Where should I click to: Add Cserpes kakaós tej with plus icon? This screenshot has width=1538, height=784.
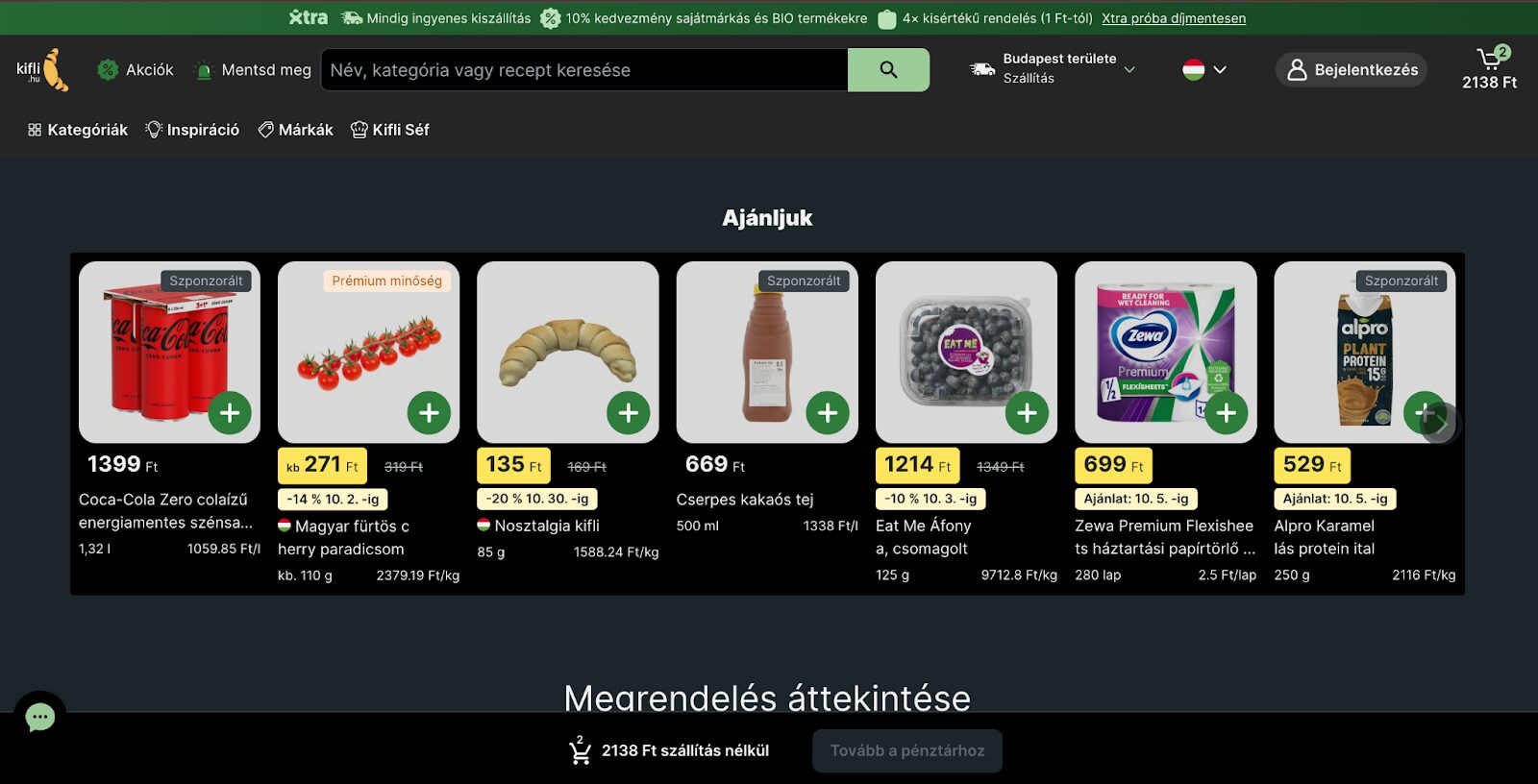[828, 413]
